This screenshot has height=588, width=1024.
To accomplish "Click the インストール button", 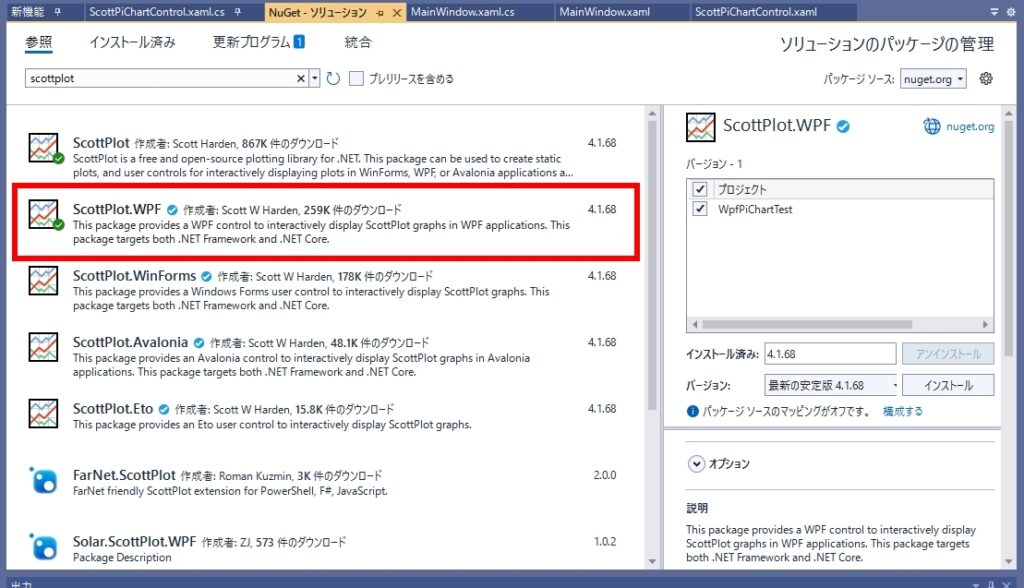I will (x=948, y=385).
